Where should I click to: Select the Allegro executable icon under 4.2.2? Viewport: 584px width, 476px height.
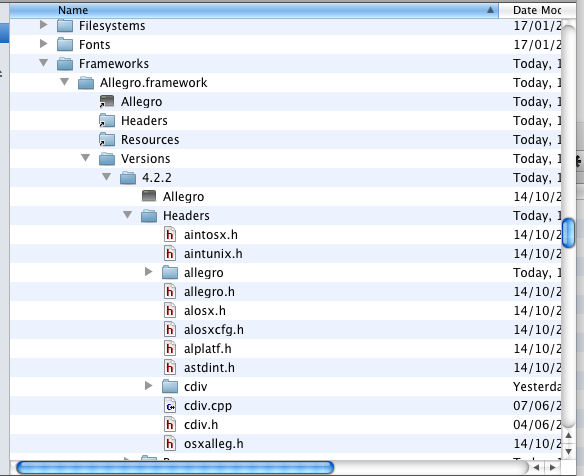(149, 196)
